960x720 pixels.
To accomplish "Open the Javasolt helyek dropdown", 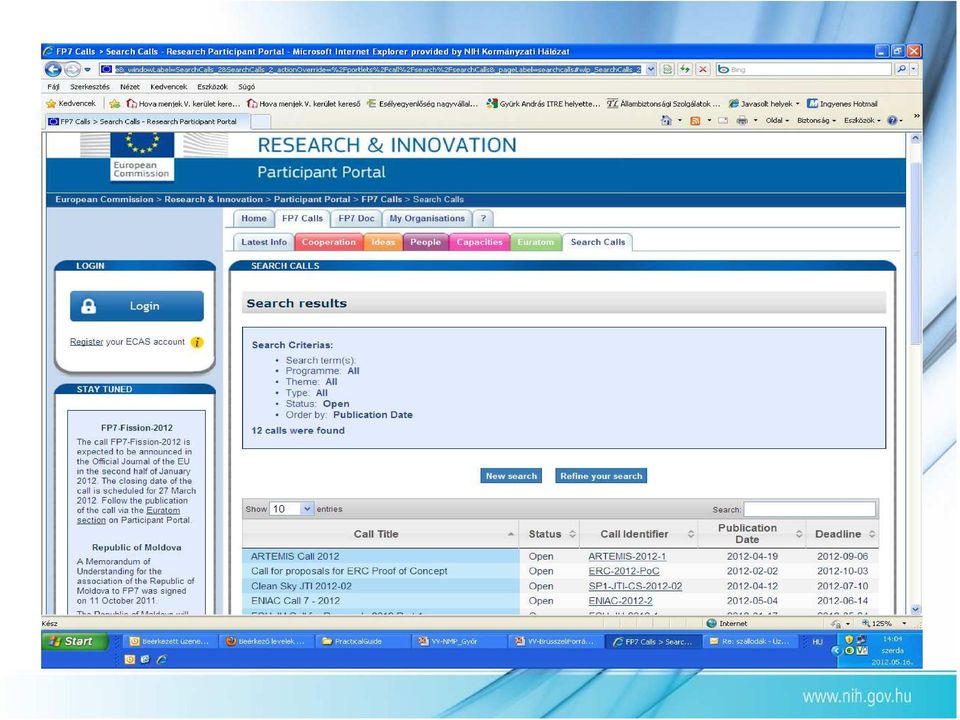I will 764,103.
